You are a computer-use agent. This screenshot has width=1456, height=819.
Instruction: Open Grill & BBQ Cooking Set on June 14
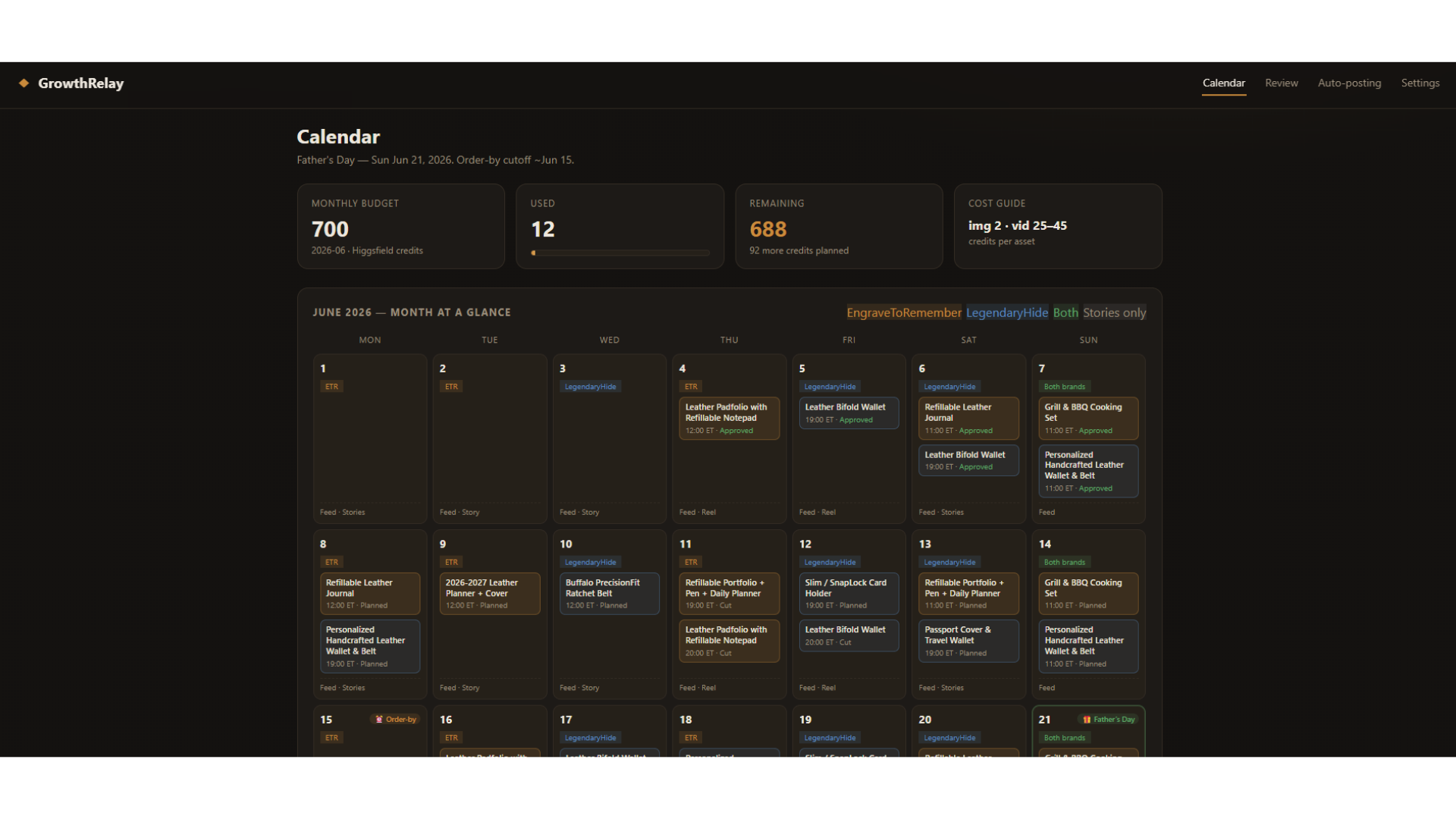coord(1088,594)
